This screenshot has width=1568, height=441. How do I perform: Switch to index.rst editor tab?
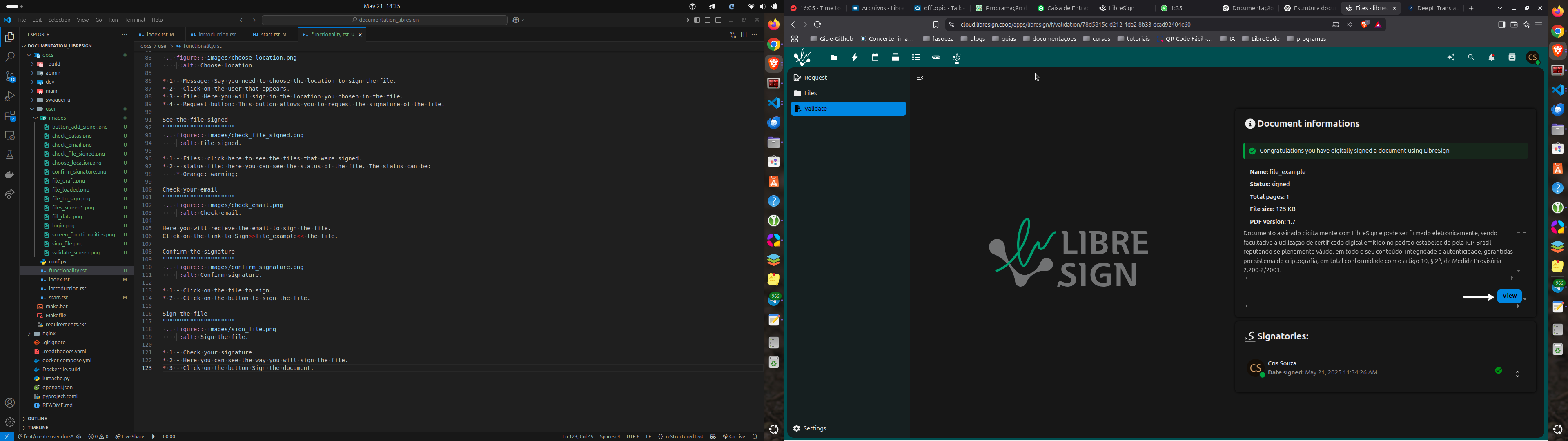pos(157,35)
